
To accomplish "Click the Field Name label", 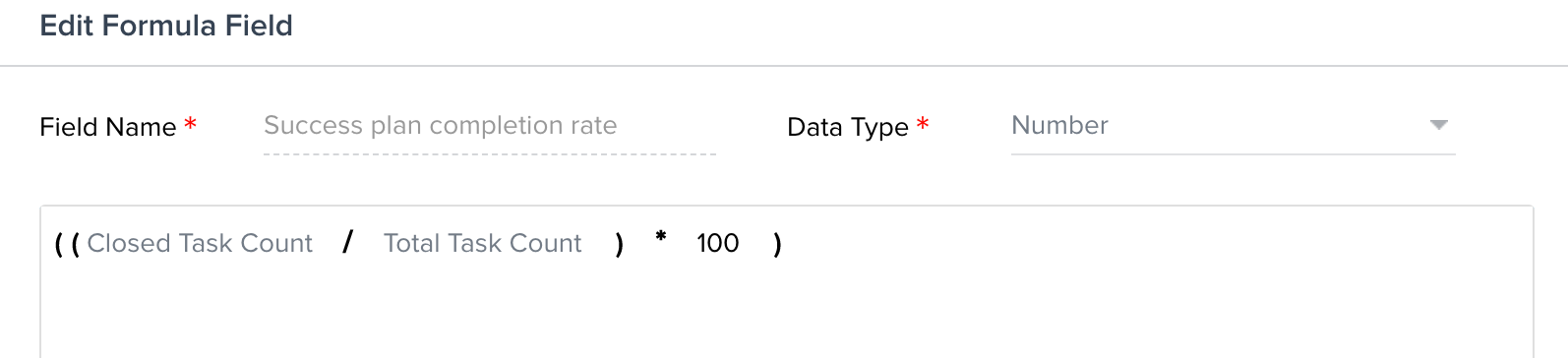I will pos(108,127).
